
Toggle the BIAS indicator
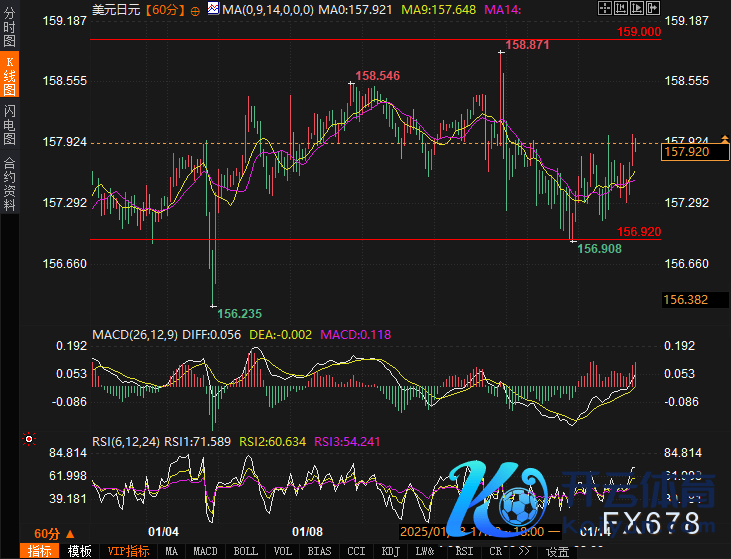tap(319, 551)
